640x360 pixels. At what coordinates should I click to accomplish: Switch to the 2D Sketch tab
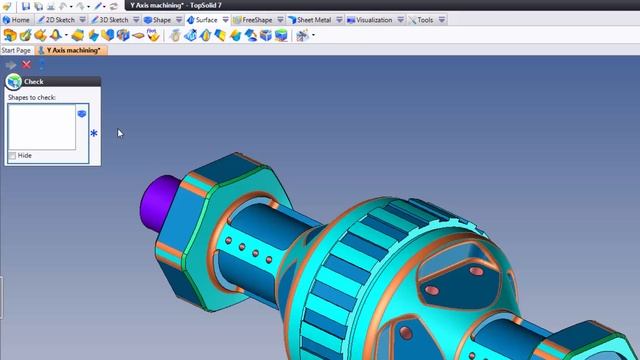[56, 20]
